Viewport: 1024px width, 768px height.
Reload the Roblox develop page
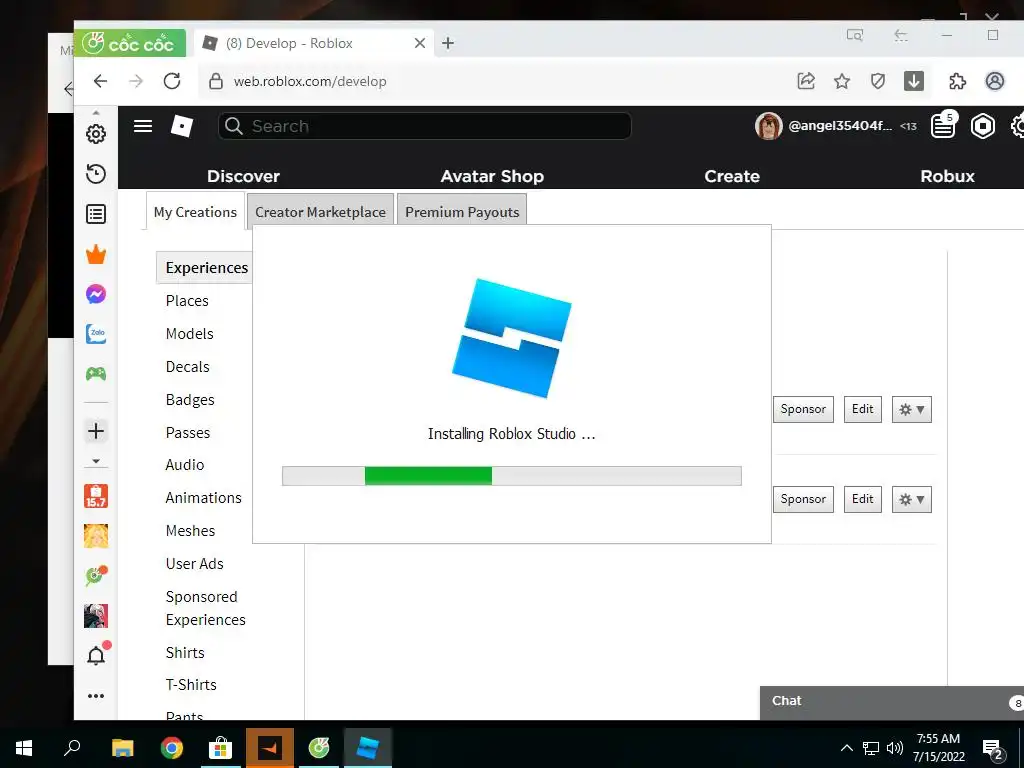[172, 81]
